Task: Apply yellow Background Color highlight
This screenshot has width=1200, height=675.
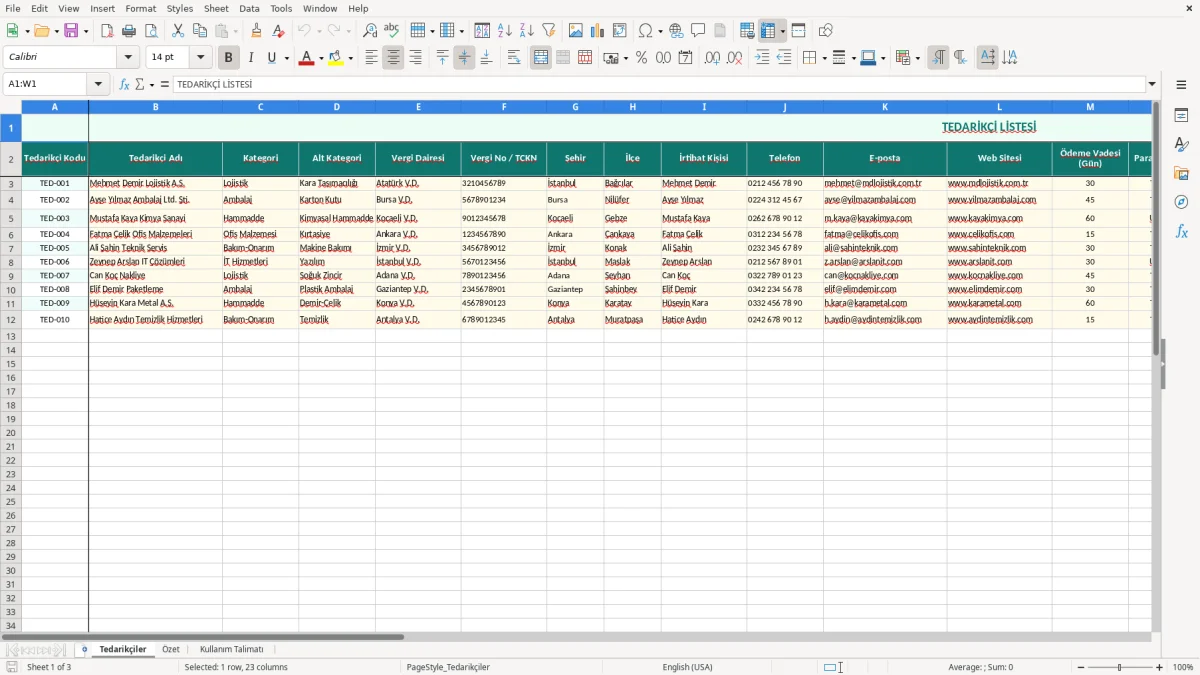Action: (x=336, y=58)
